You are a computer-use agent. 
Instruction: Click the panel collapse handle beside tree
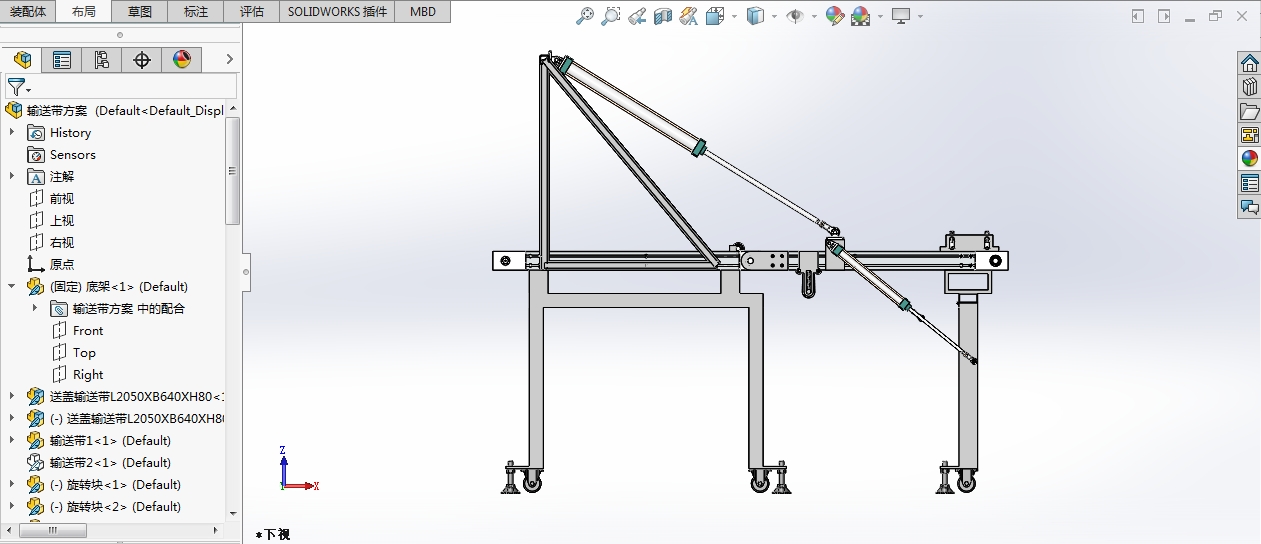(x=246, y=271)
